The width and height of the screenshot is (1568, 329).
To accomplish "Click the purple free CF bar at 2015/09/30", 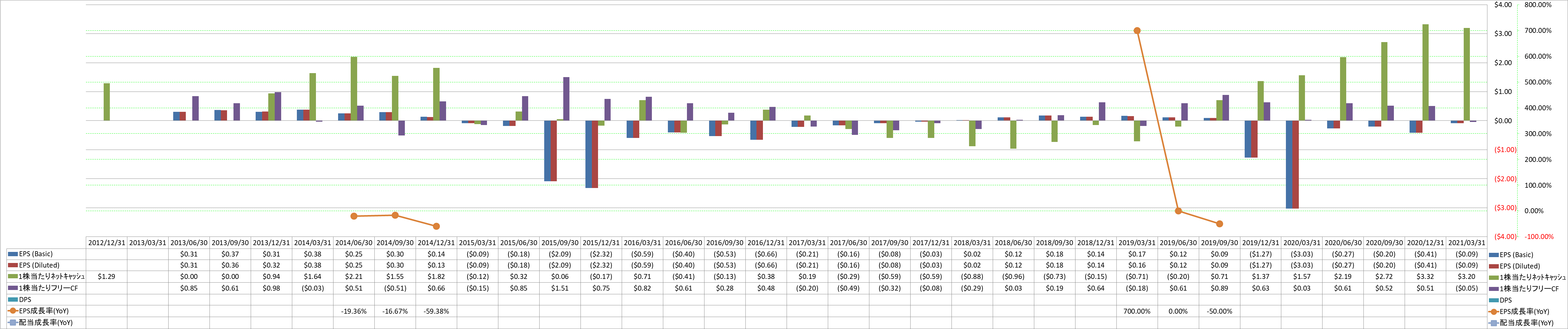I will coord(566,99).
